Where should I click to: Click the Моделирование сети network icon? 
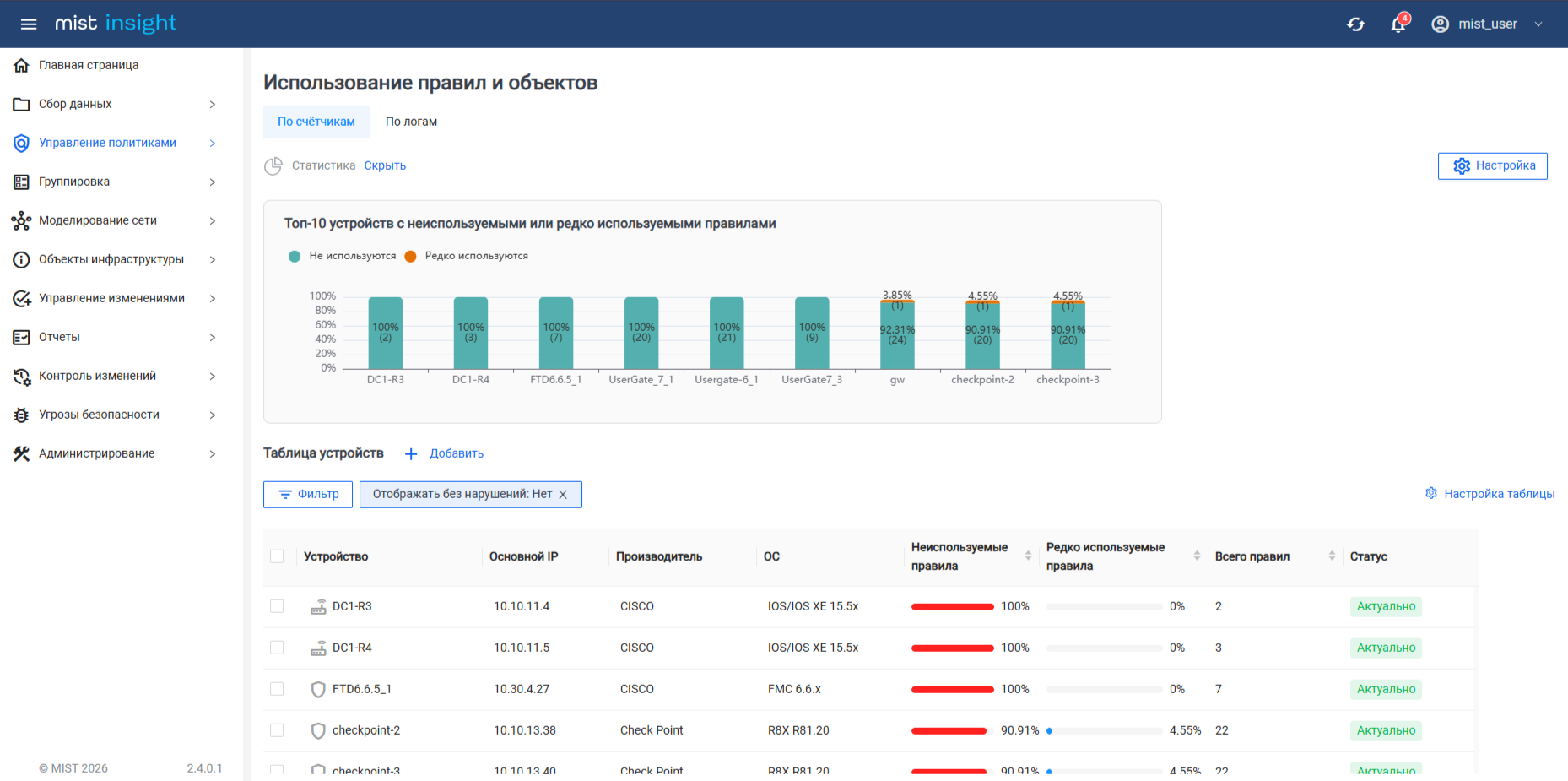[21, 221]
